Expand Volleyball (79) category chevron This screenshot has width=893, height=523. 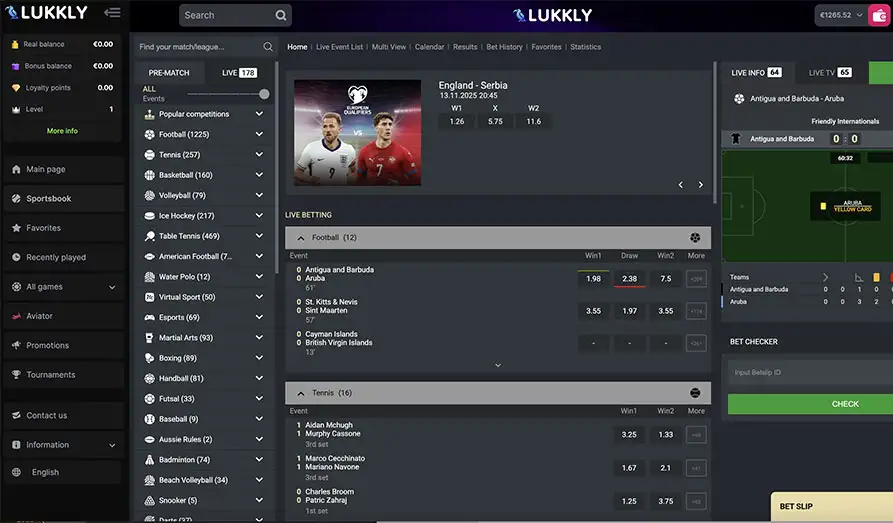click(x=259, y=195)
